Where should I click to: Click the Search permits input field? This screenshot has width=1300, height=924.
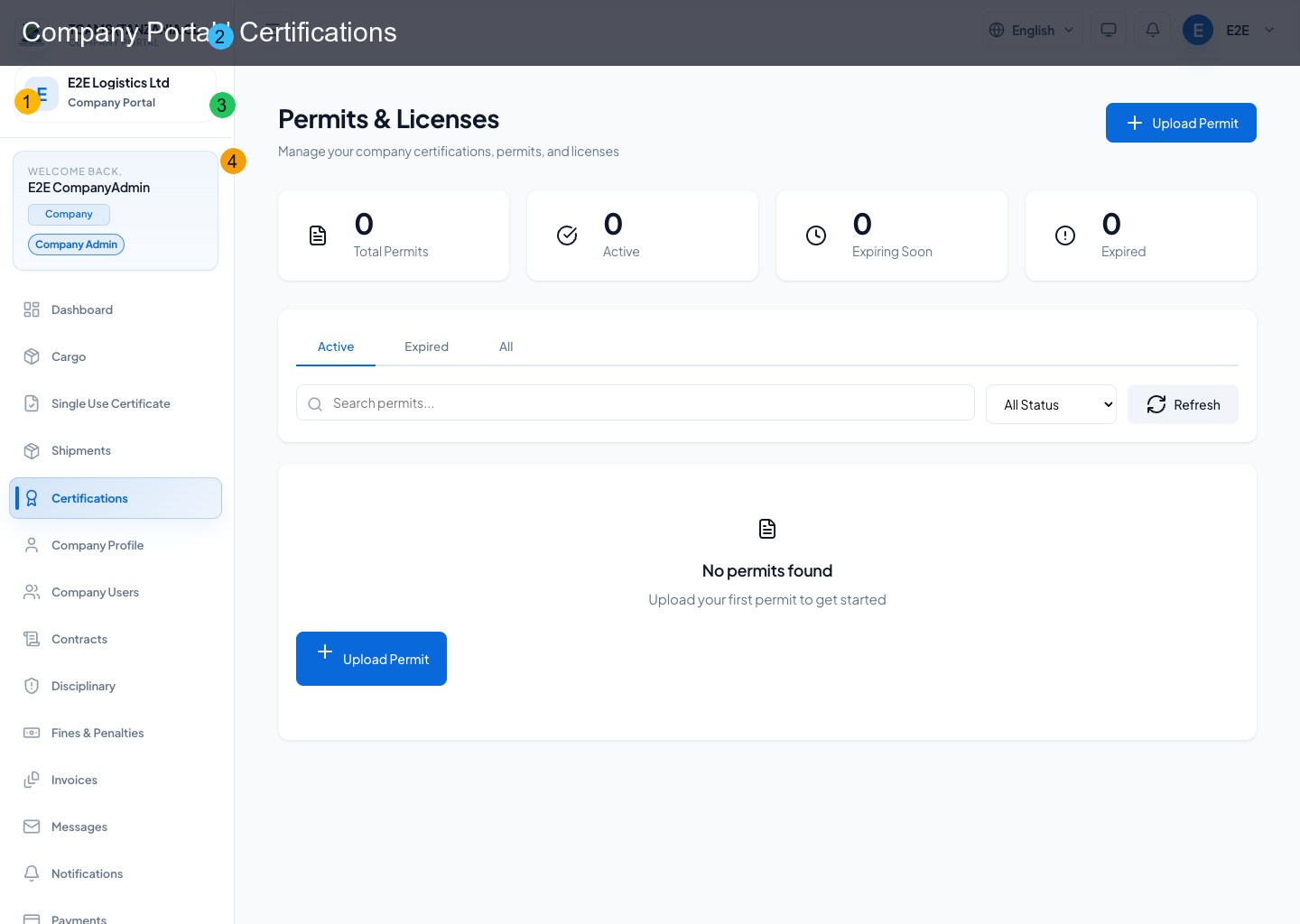click(636, 402)
